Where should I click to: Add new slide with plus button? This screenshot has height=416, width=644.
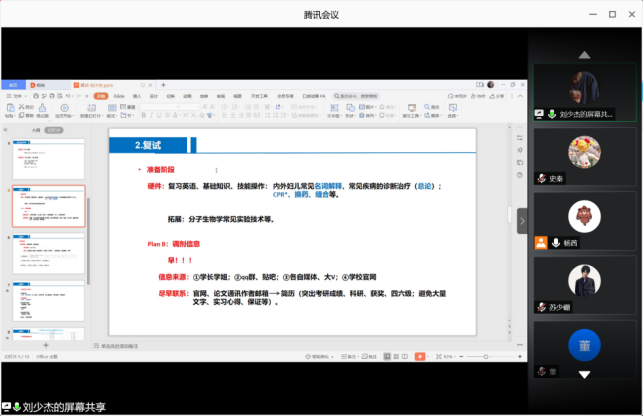click(44, 345)
